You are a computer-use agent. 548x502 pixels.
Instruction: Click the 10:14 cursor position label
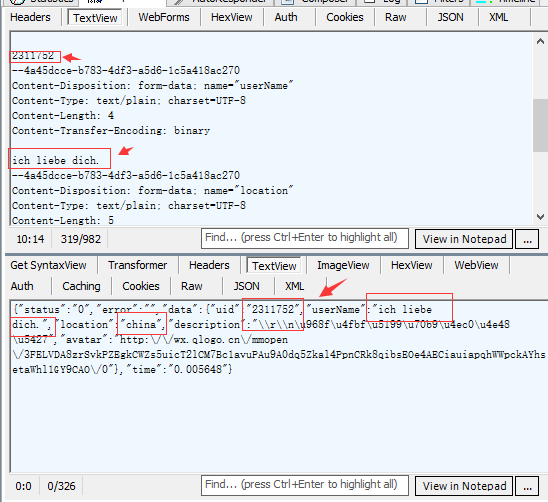[30, 239]
